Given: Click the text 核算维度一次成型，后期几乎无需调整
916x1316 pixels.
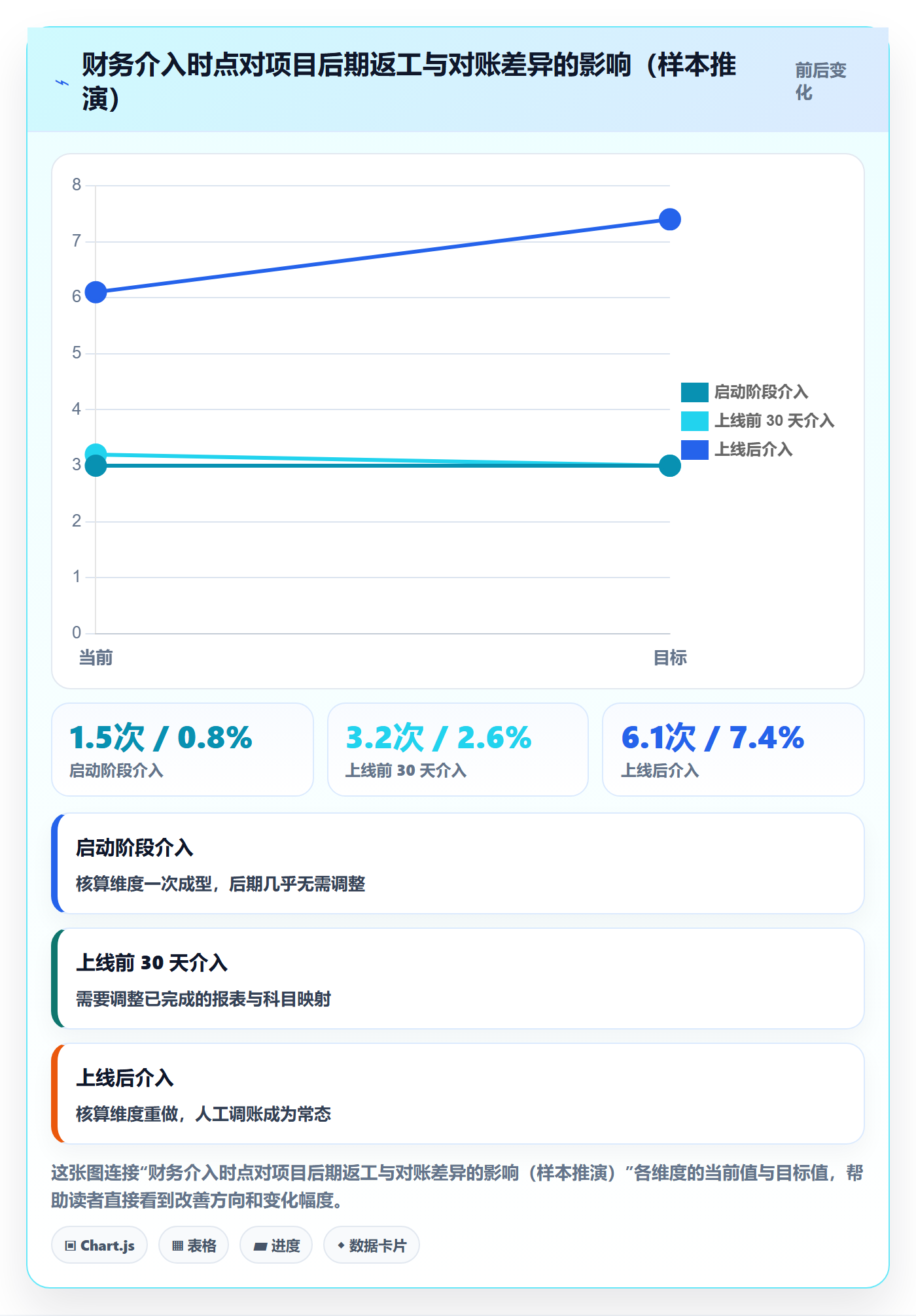Looking at the screenshot, I should coord(220,884).
